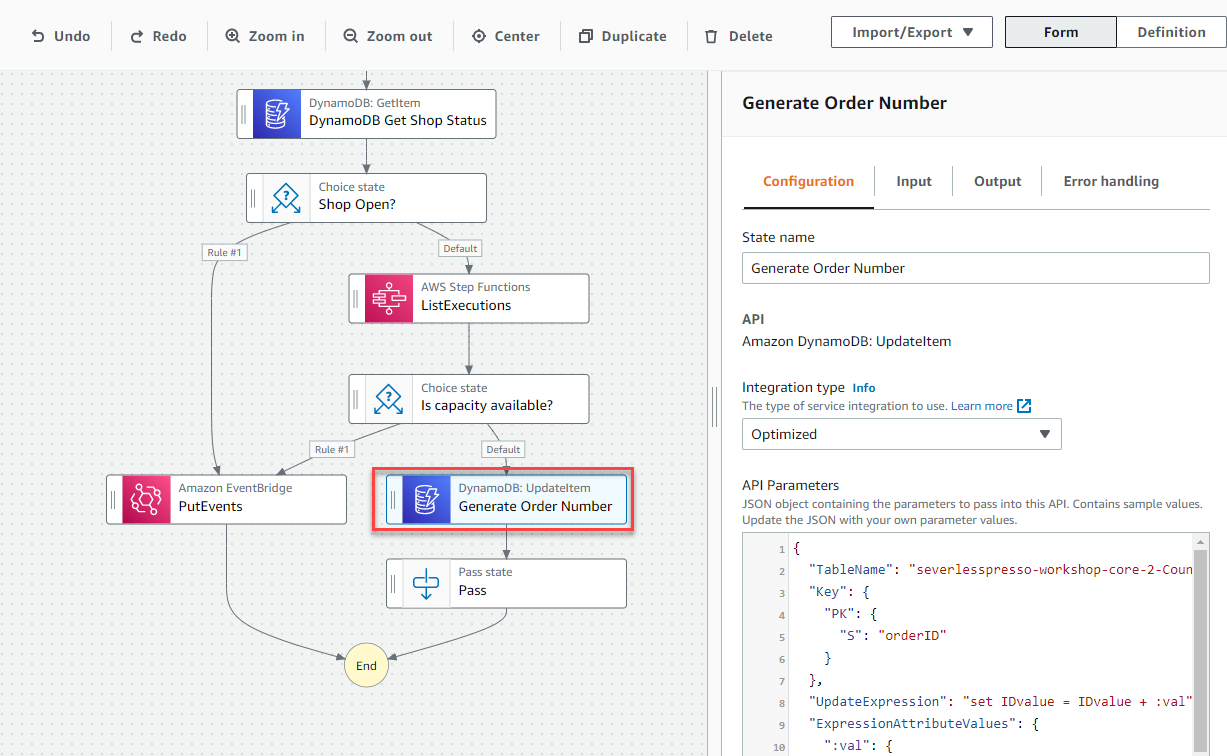This screenshot has width=1227, height=756.
Task: Click the Default label under Is capacity available?
Action: tap(503, 449)
